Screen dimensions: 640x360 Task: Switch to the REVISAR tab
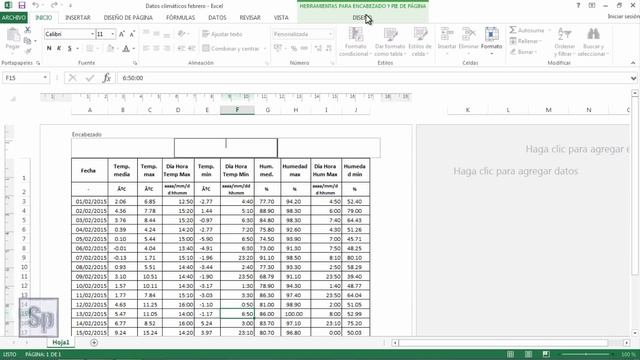click(250, 18)
